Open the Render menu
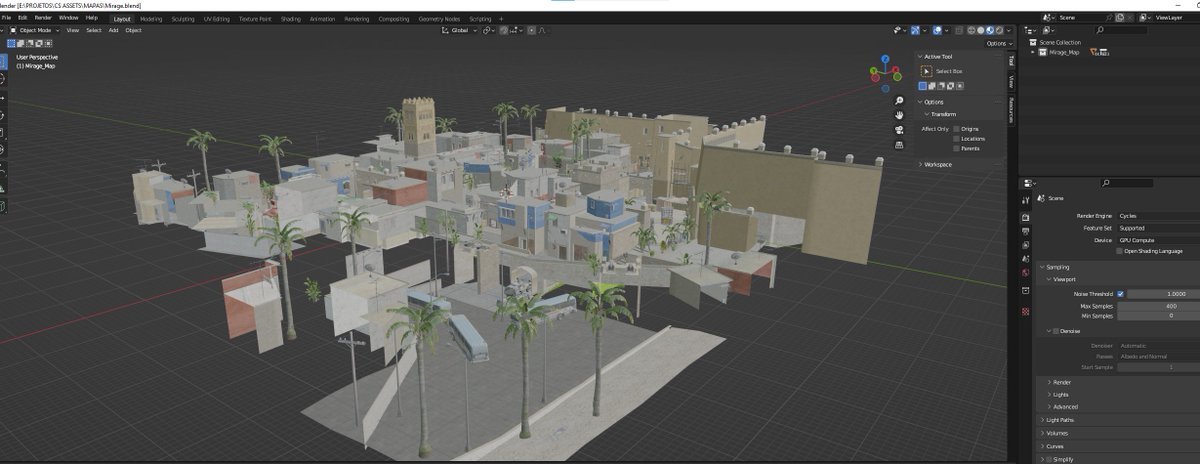 43,18
